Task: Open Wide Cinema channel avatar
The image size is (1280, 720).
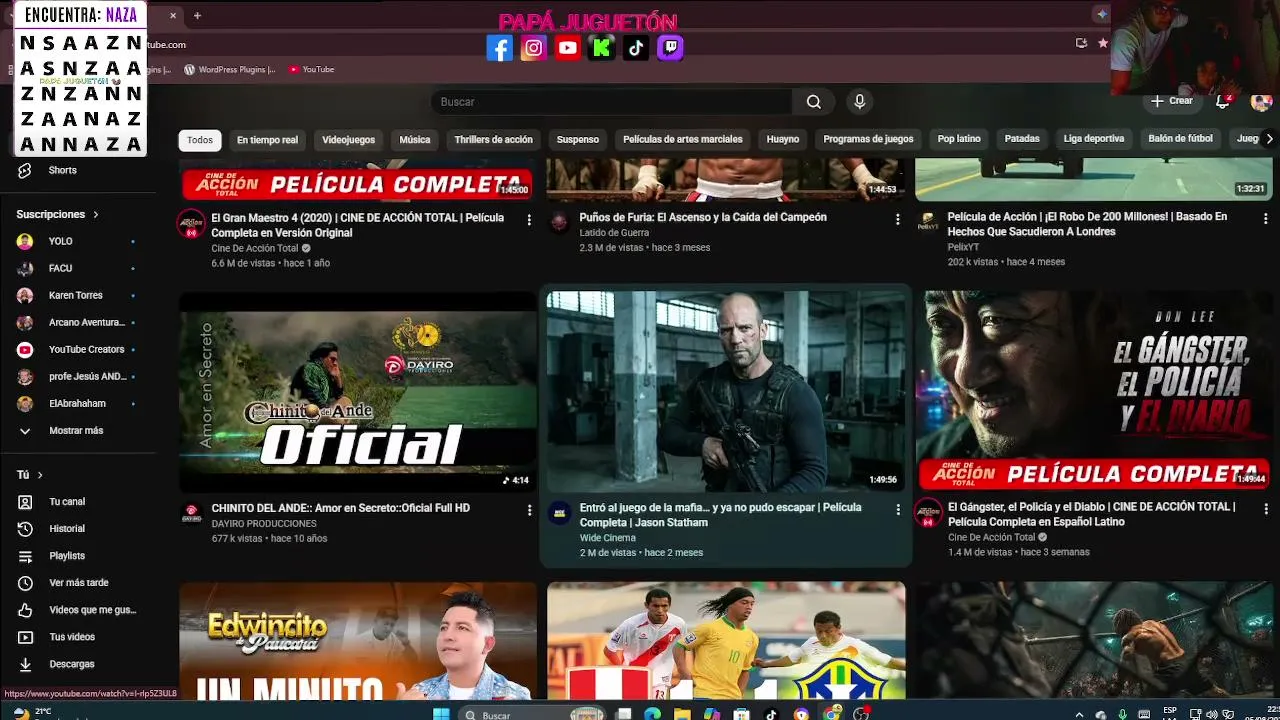Action: (x=560, y=512)
